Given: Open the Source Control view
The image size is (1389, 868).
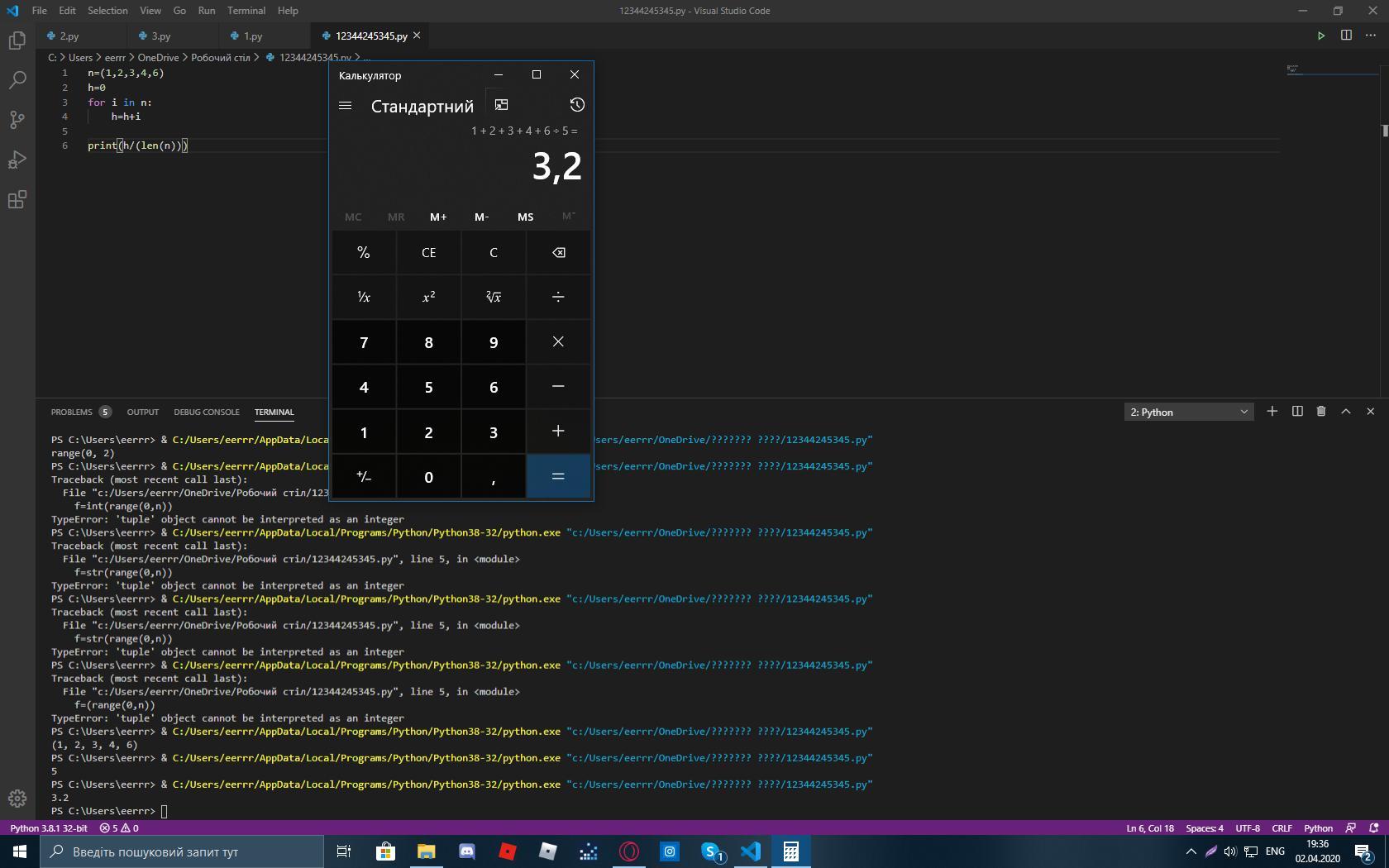Looking at the screenshot, I should [17, 120].
